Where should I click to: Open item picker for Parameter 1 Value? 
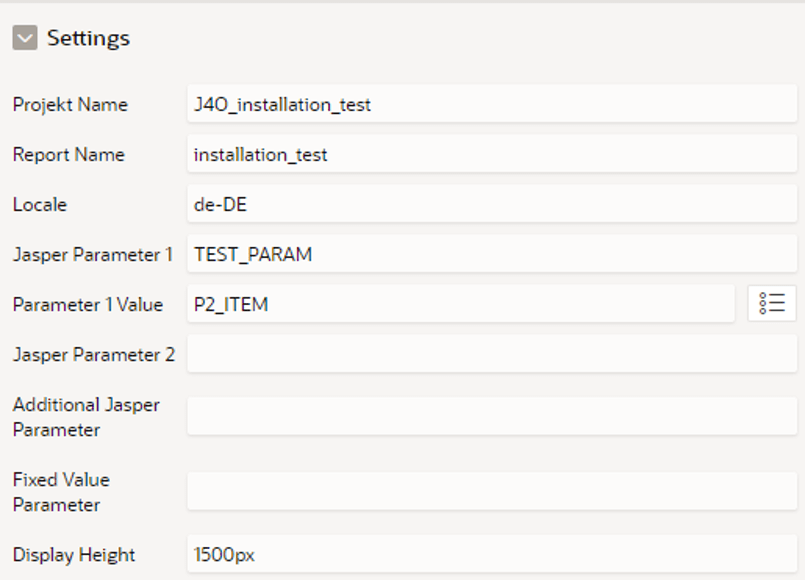772,304
